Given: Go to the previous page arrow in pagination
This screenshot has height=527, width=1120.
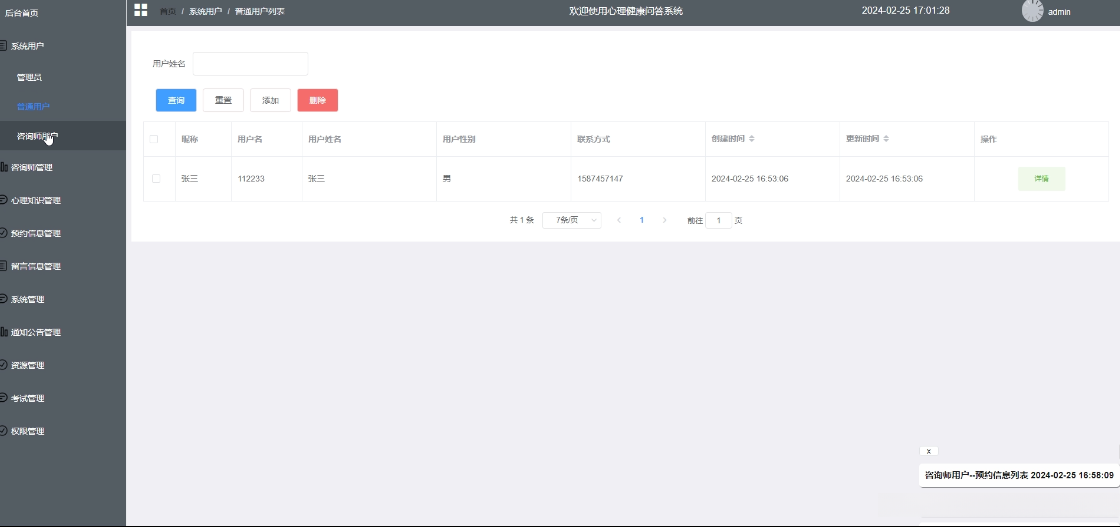Looking at the screenshot, I should [x=619, y=221].
